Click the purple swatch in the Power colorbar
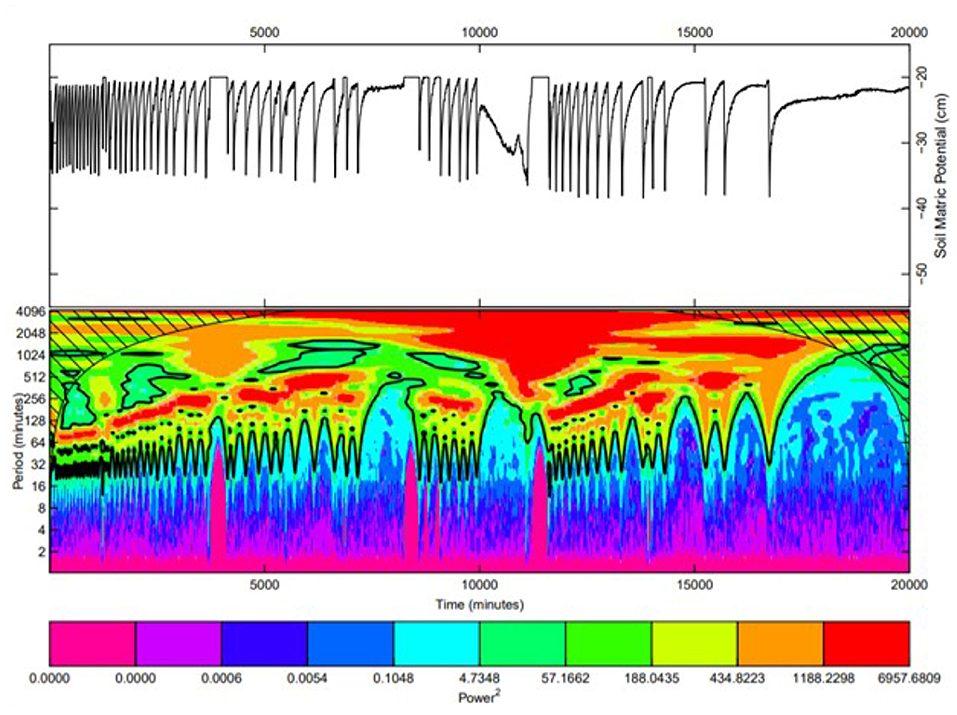This screenshot has width=957, height=715. (178, 644)
